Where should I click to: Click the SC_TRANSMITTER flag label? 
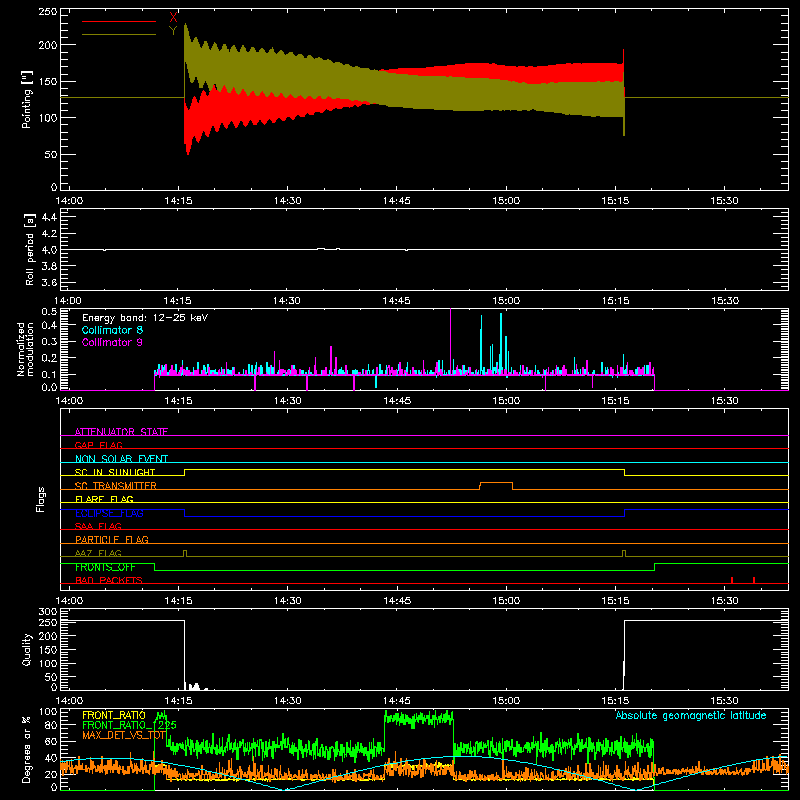(116, 486)
